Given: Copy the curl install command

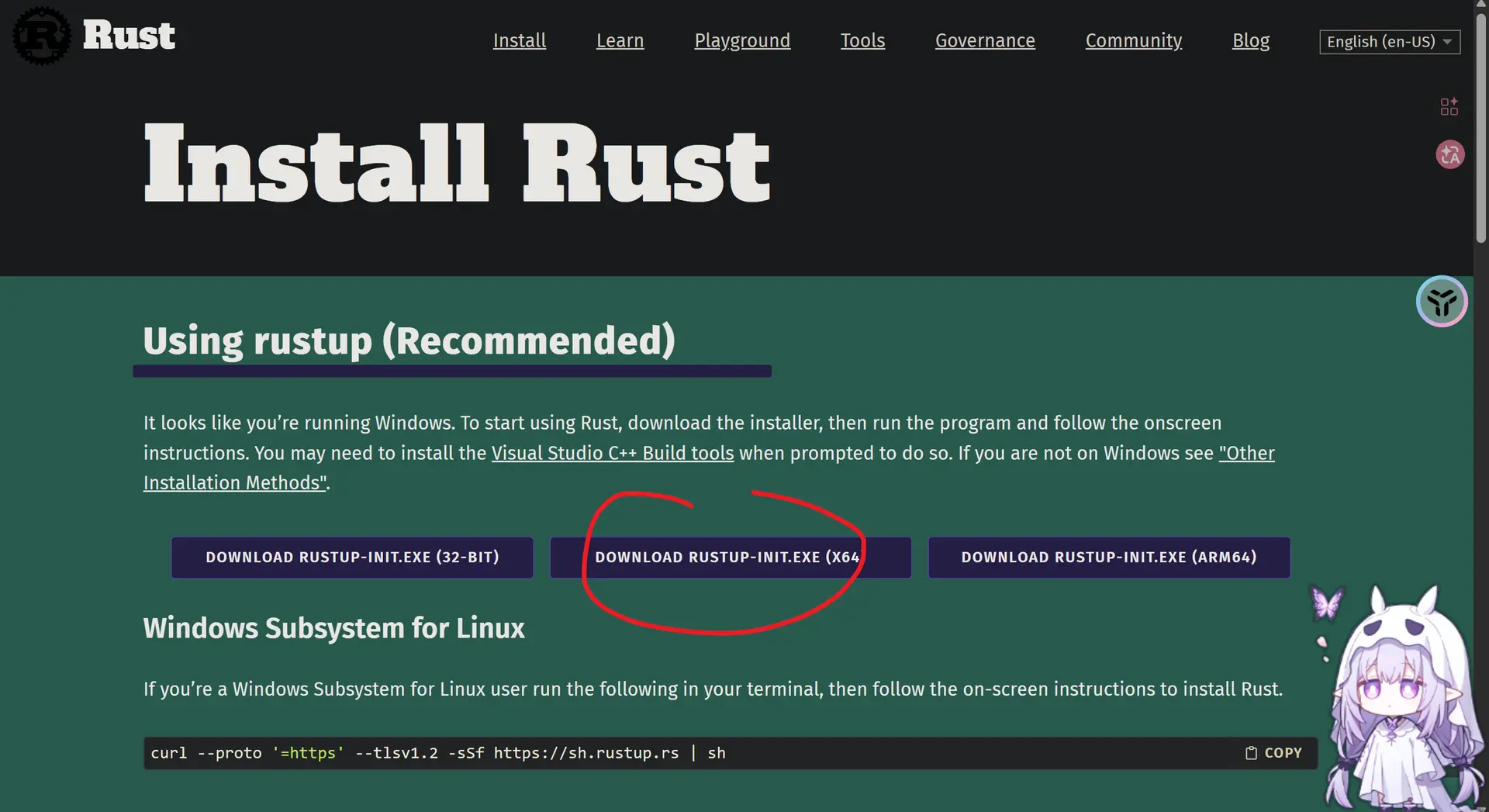Looking at the screenshot, I should 1273,753.
